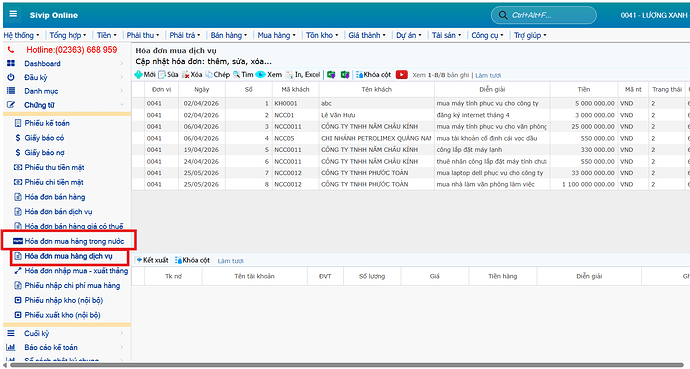Click the phone icon beside Hotline
This screenshot has width=690, height=369.
click(x=11, y=50)
